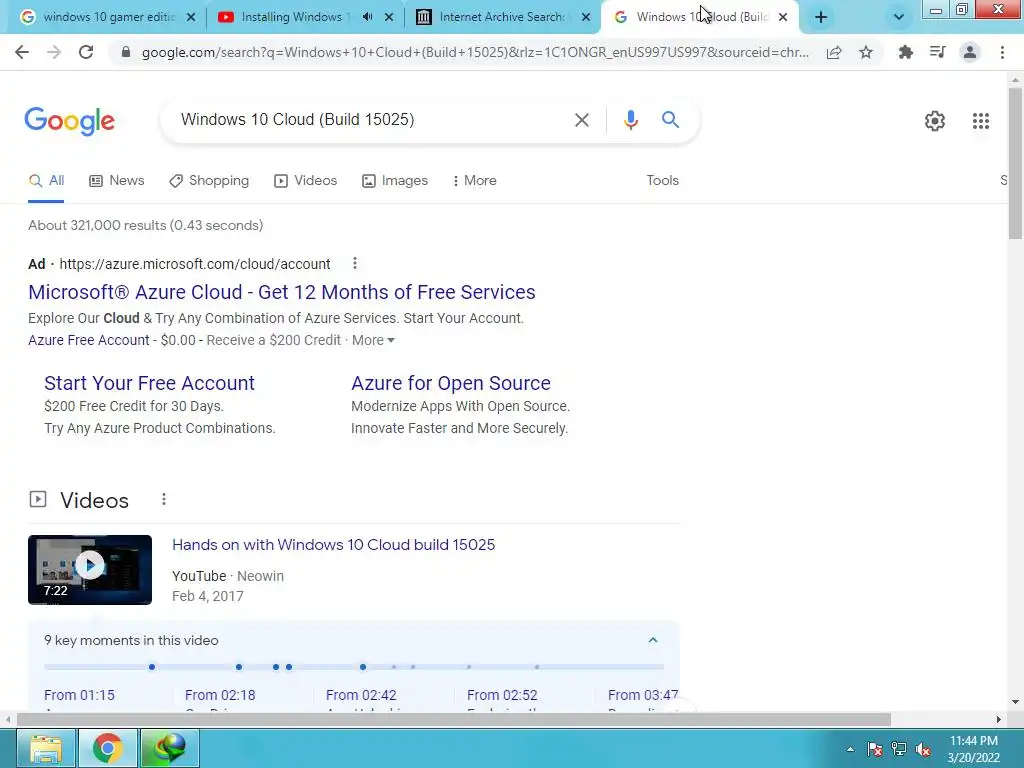Open Chrome three-dot menu
The width and height of the screenshot is (1024, 768).
[1002, 52]
